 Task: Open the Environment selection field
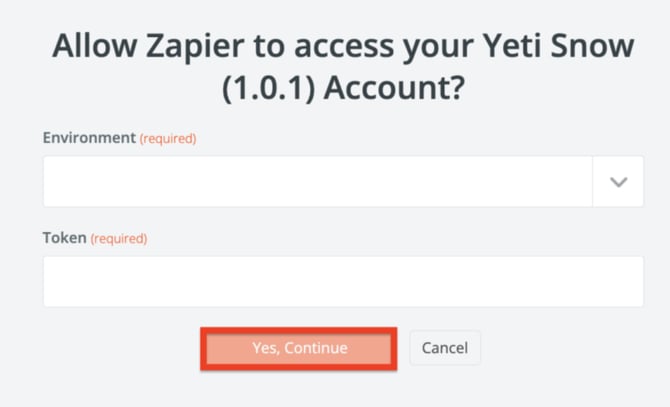(317, 182)
